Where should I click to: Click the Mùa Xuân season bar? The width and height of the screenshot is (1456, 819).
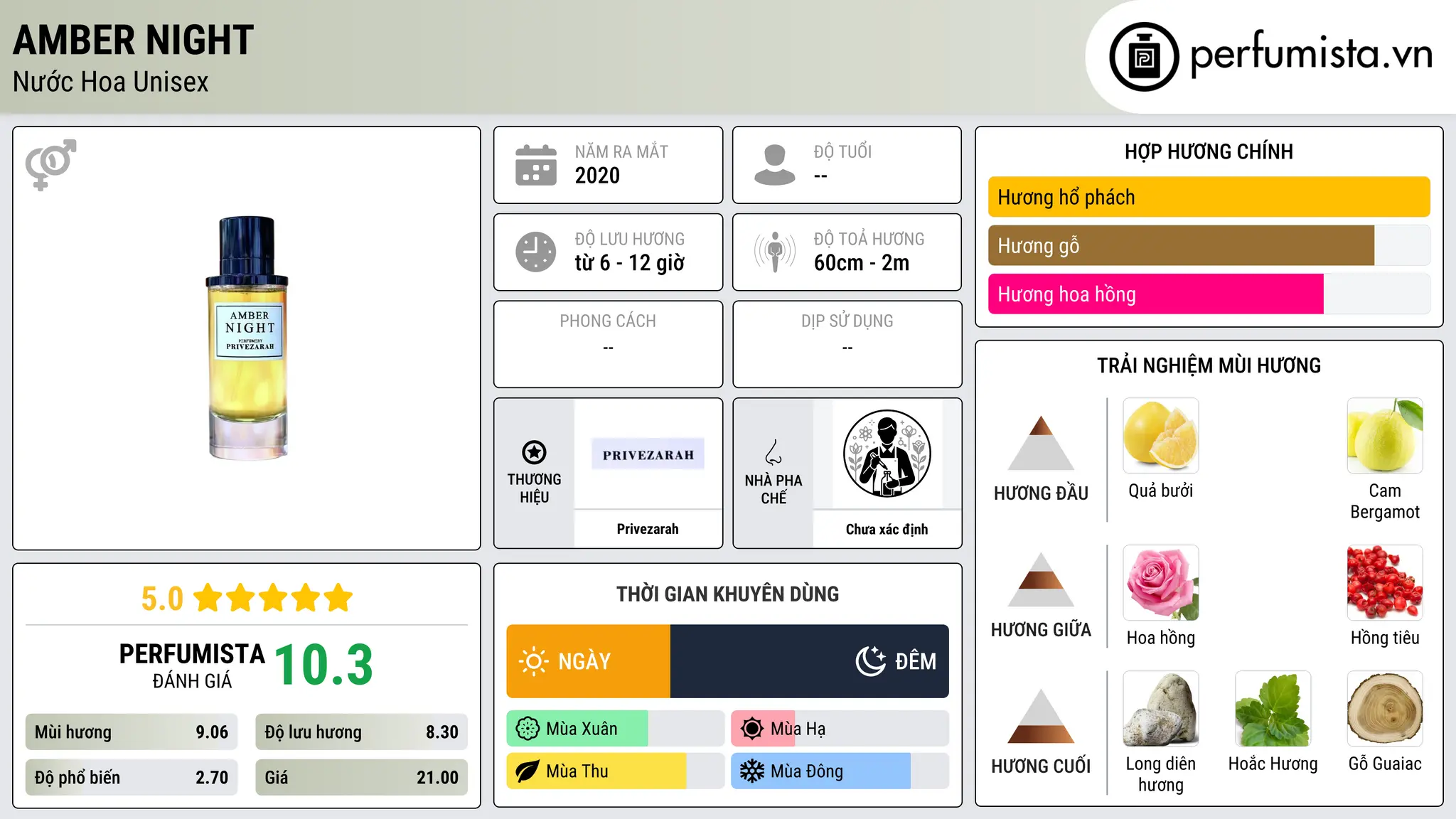click(x=616, y=729)
